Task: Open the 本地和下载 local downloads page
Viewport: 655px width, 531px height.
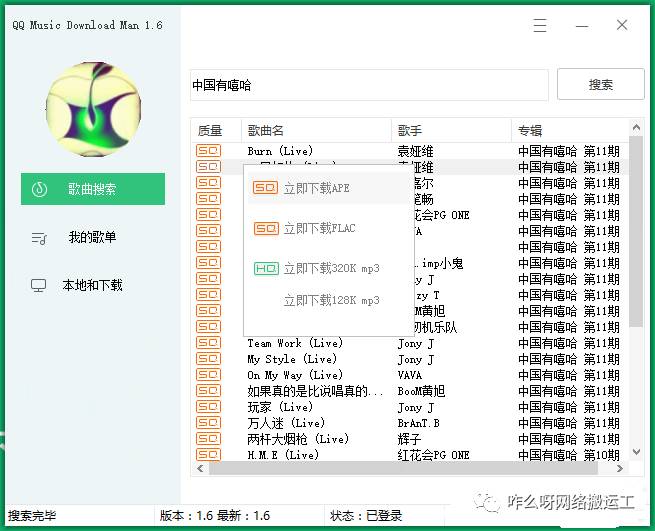Action: pyautogui.click(x=93, y=285)
